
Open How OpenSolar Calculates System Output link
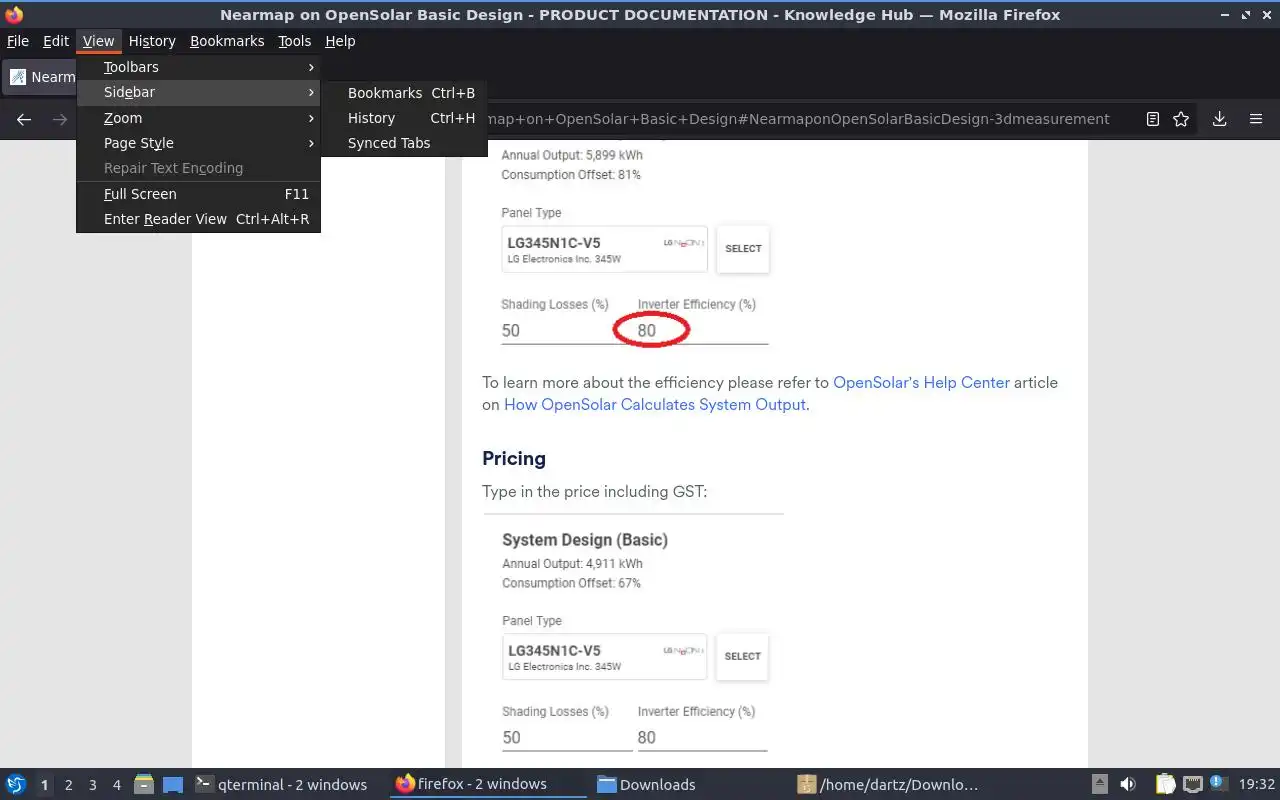coord(654,405)
